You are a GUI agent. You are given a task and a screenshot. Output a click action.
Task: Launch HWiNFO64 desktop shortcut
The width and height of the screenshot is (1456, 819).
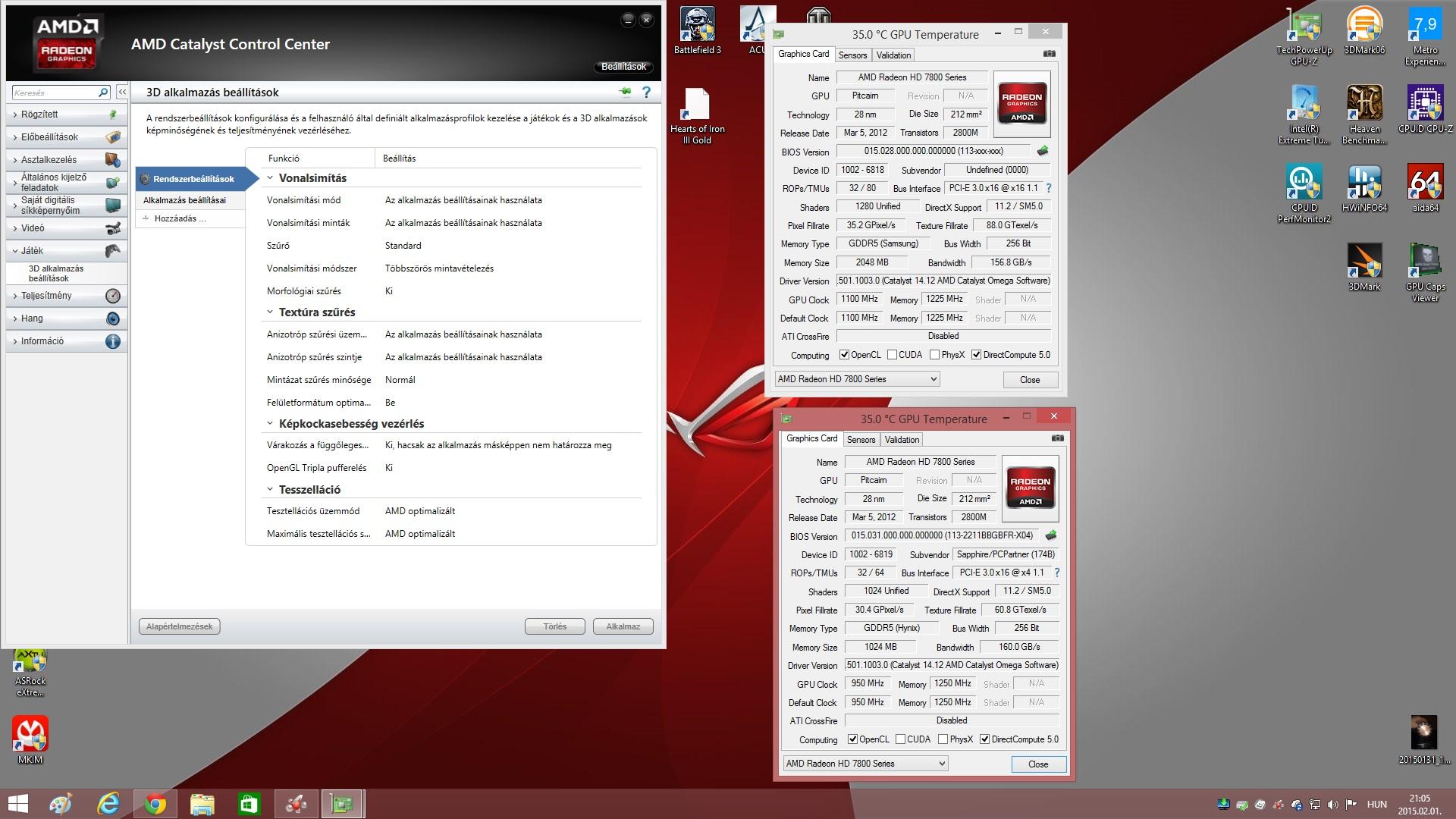tap(1364, 188)
